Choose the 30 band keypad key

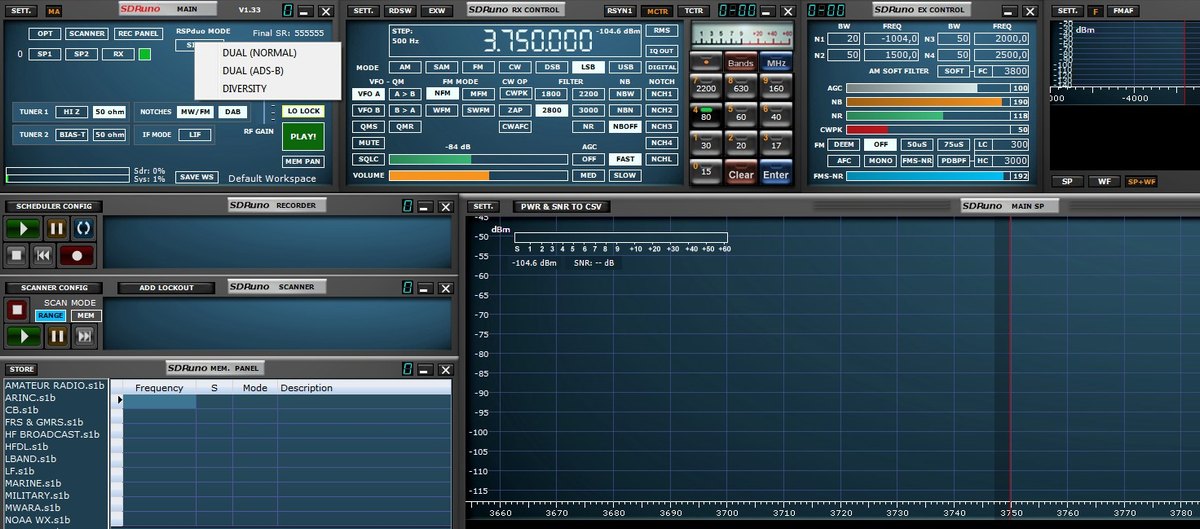coord(707,144)
